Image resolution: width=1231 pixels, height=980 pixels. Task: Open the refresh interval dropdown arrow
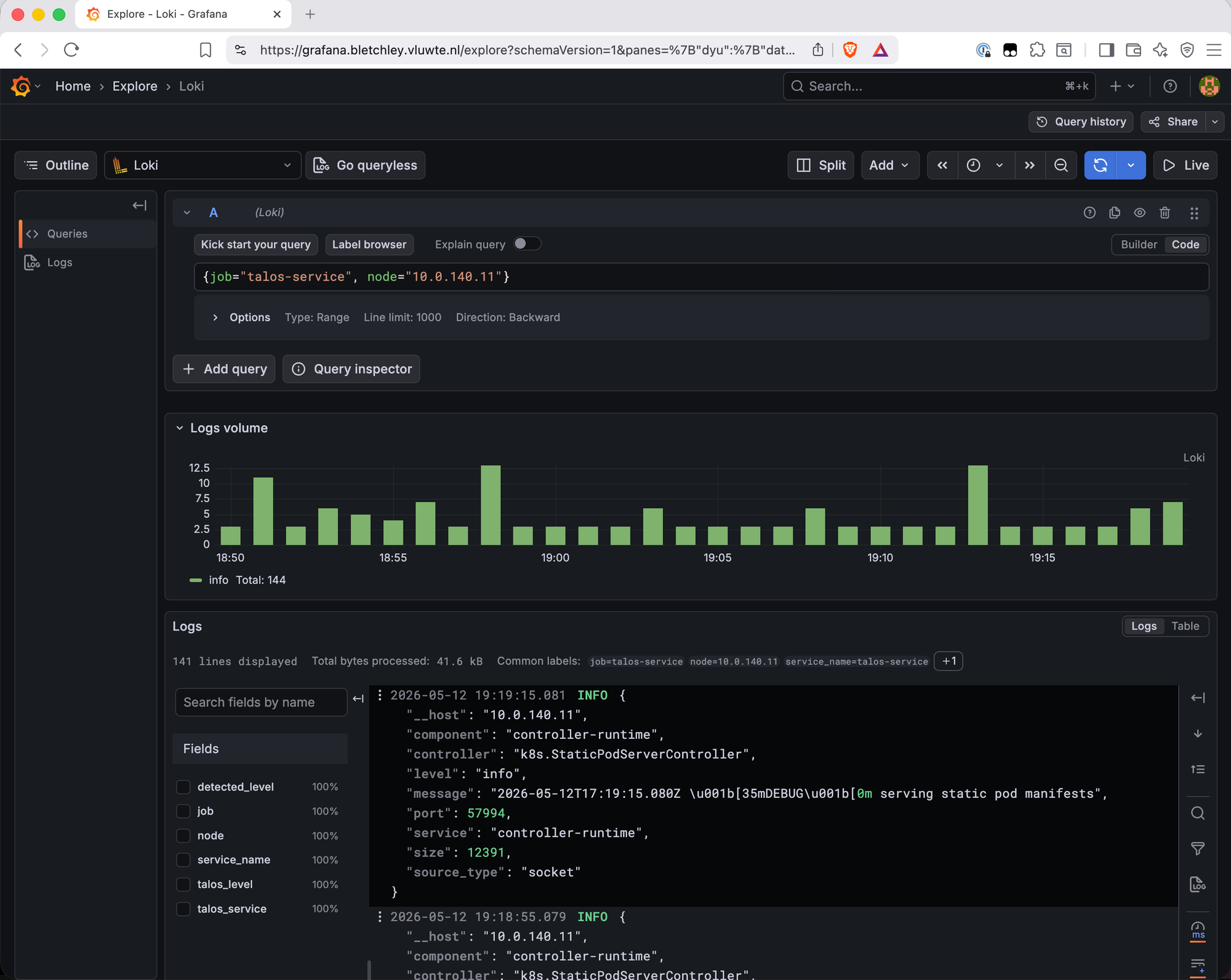(1131, 165)
